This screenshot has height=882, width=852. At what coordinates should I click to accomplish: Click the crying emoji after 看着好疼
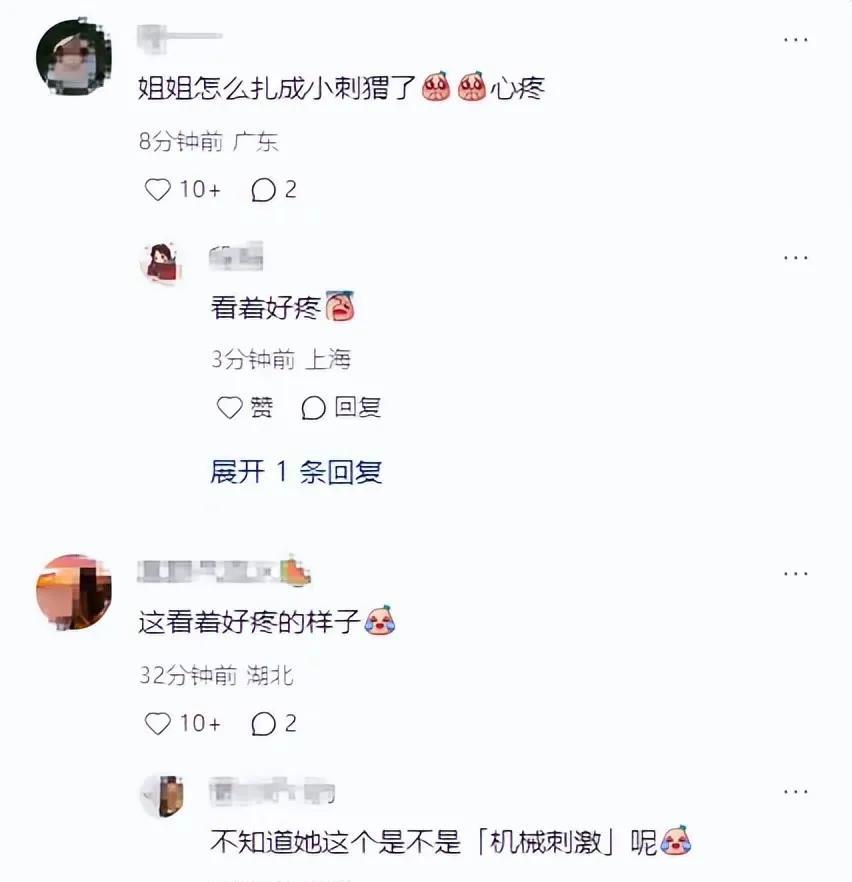[x=340, y=307]
